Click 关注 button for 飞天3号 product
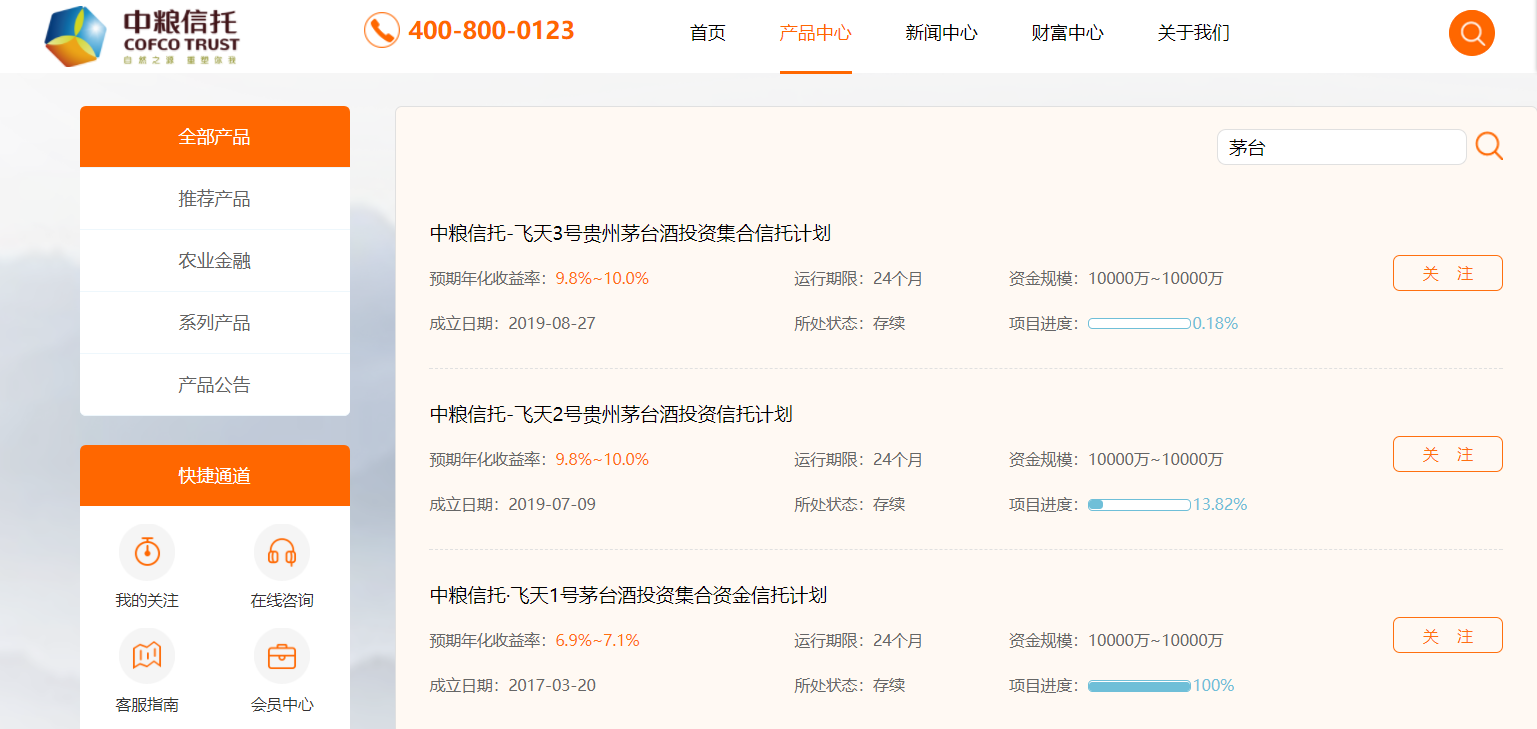Viewport: 1537px width, 729px height. point(1447,273)
